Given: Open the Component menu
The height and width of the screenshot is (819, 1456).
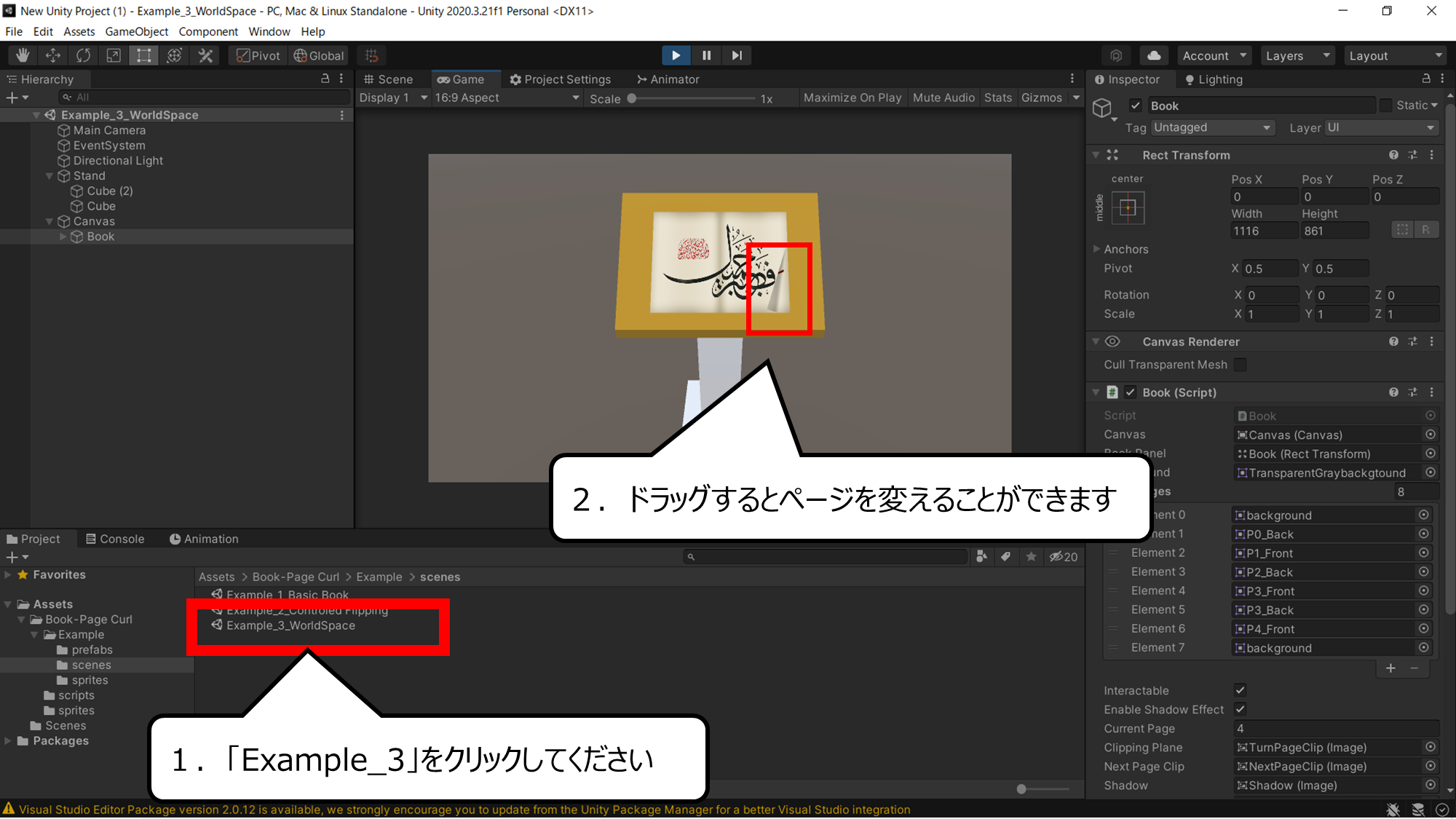Looking at the screenshot, I should click(208, 31).
